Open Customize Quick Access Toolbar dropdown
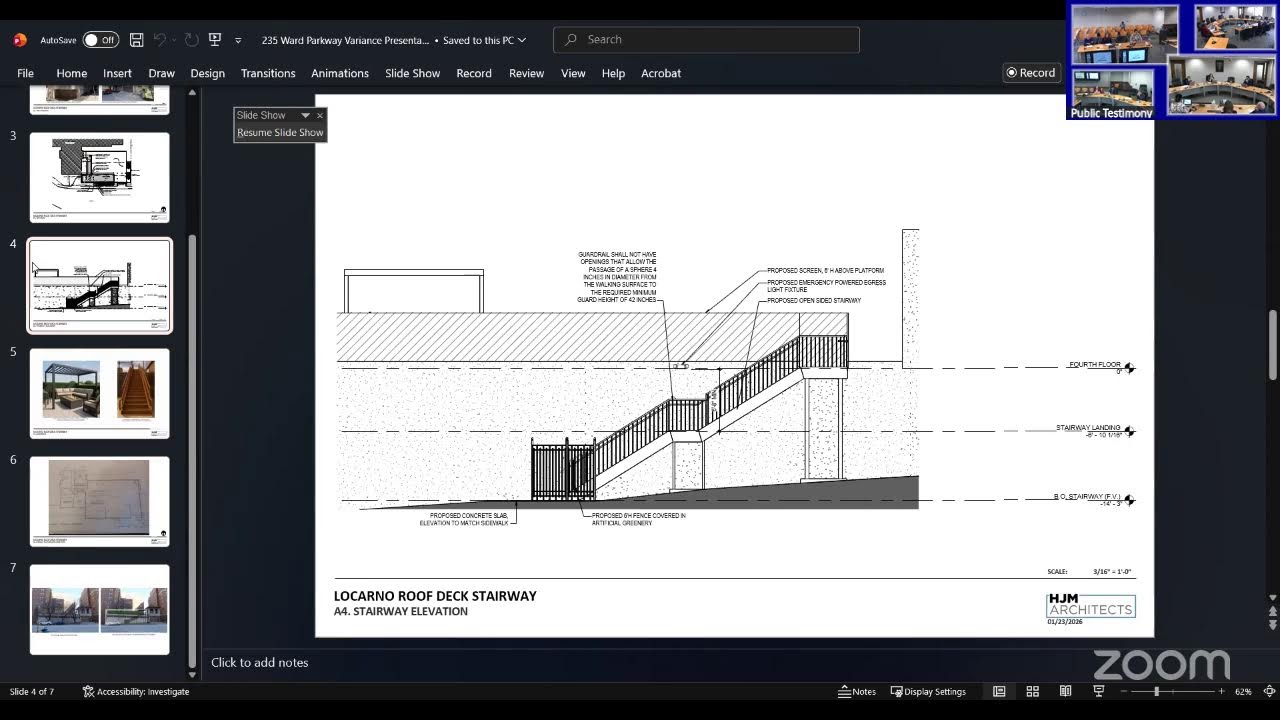Viewport: 1280px width, 720px height. pos(238,40)
